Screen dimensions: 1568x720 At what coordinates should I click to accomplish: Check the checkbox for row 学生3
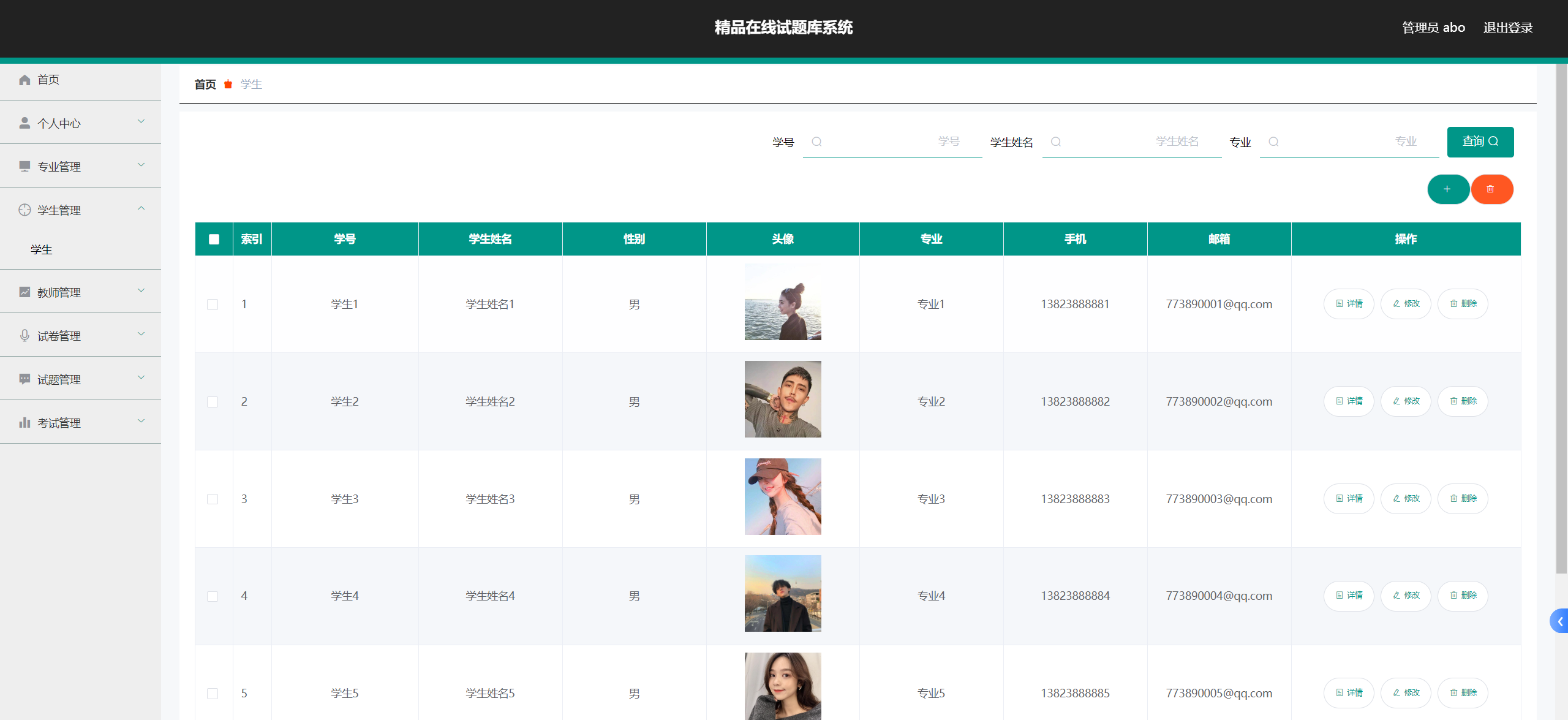click(213, 499)
